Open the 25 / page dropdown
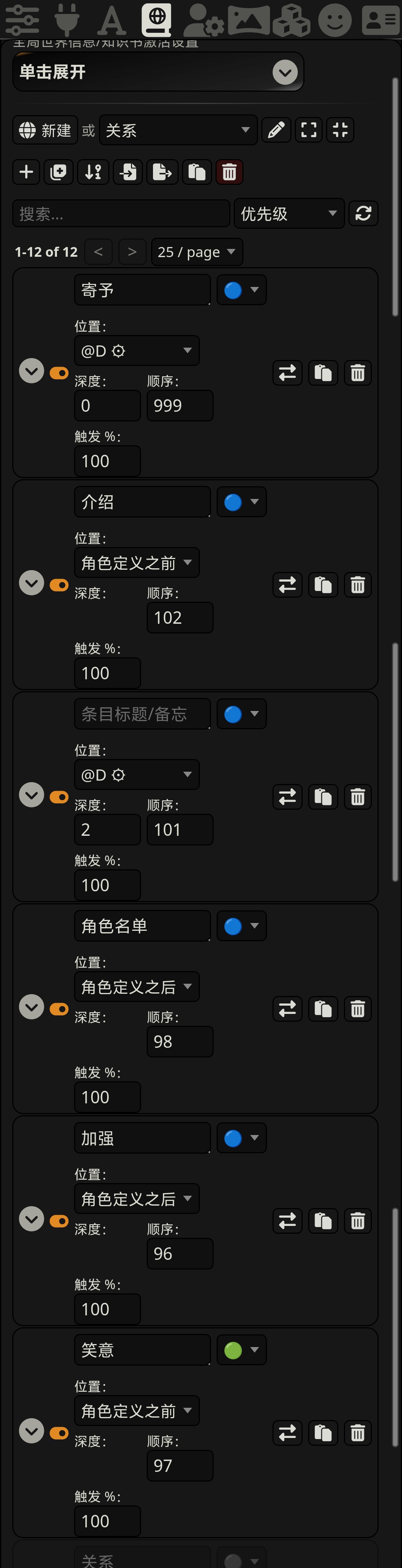The height and width of the screenshot is (1568, 402). click(x=197, y=252)
